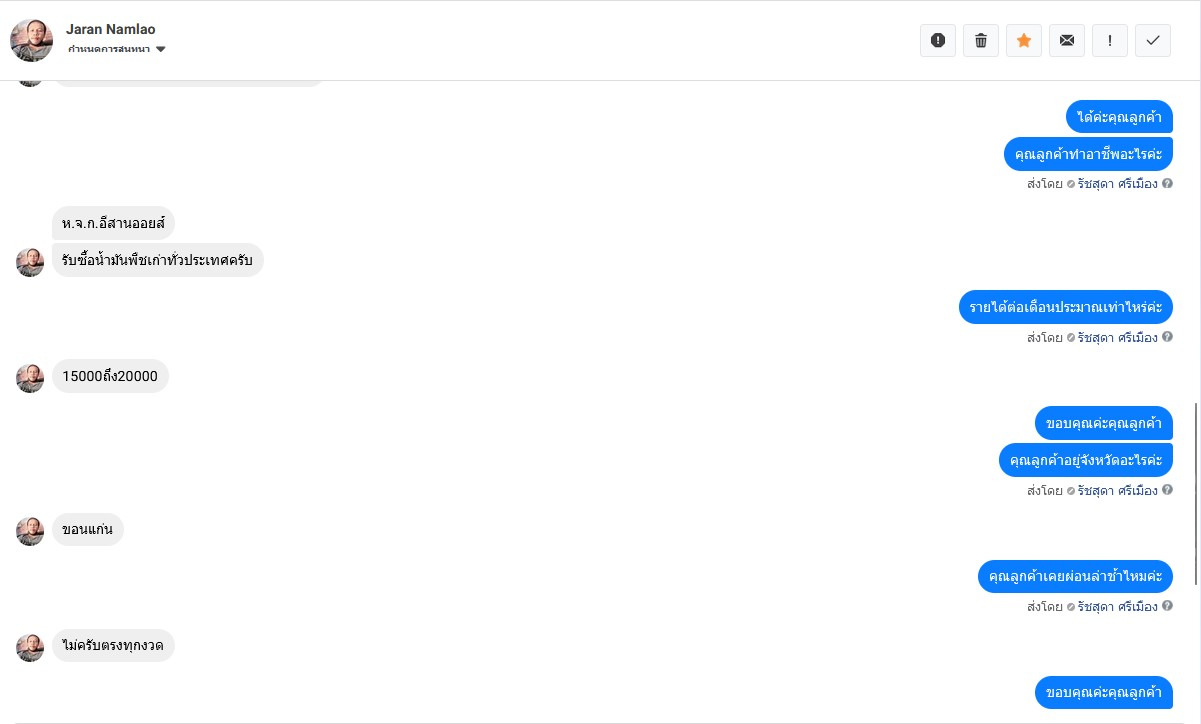Select the ไม่ครับตรงทุกงวด message bubble

click(113, 646)
